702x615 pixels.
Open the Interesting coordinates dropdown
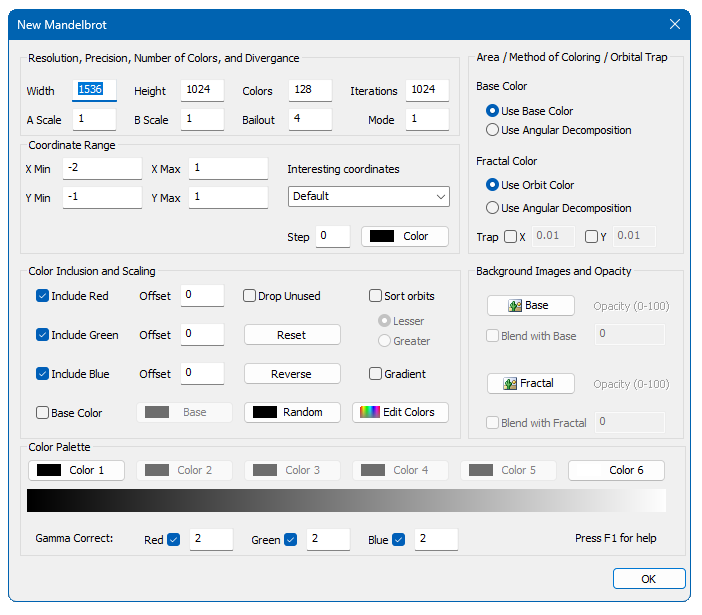coord(369,196)
